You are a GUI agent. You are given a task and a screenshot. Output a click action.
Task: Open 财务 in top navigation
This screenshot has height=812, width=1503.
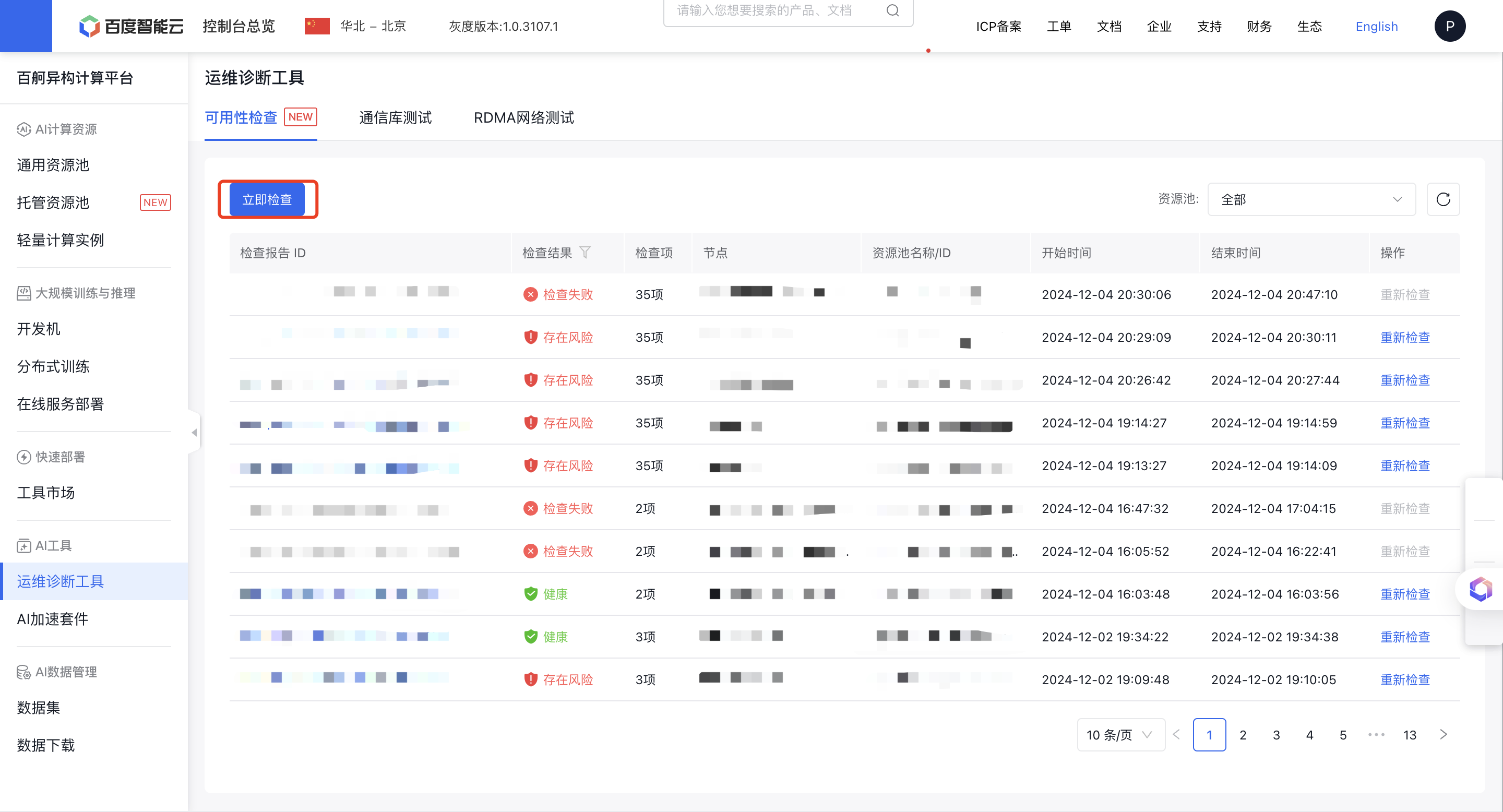click(1259, 26)
